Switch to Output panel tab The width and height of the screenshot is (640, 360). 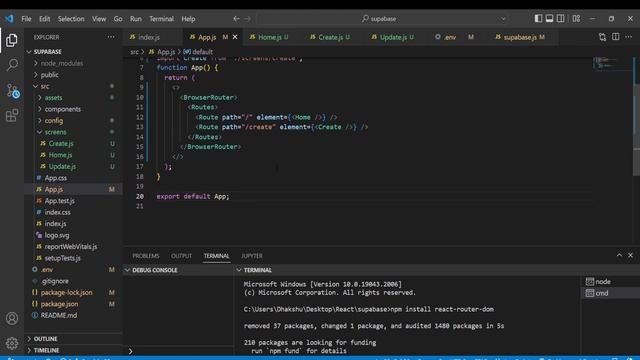pos(181,256)
